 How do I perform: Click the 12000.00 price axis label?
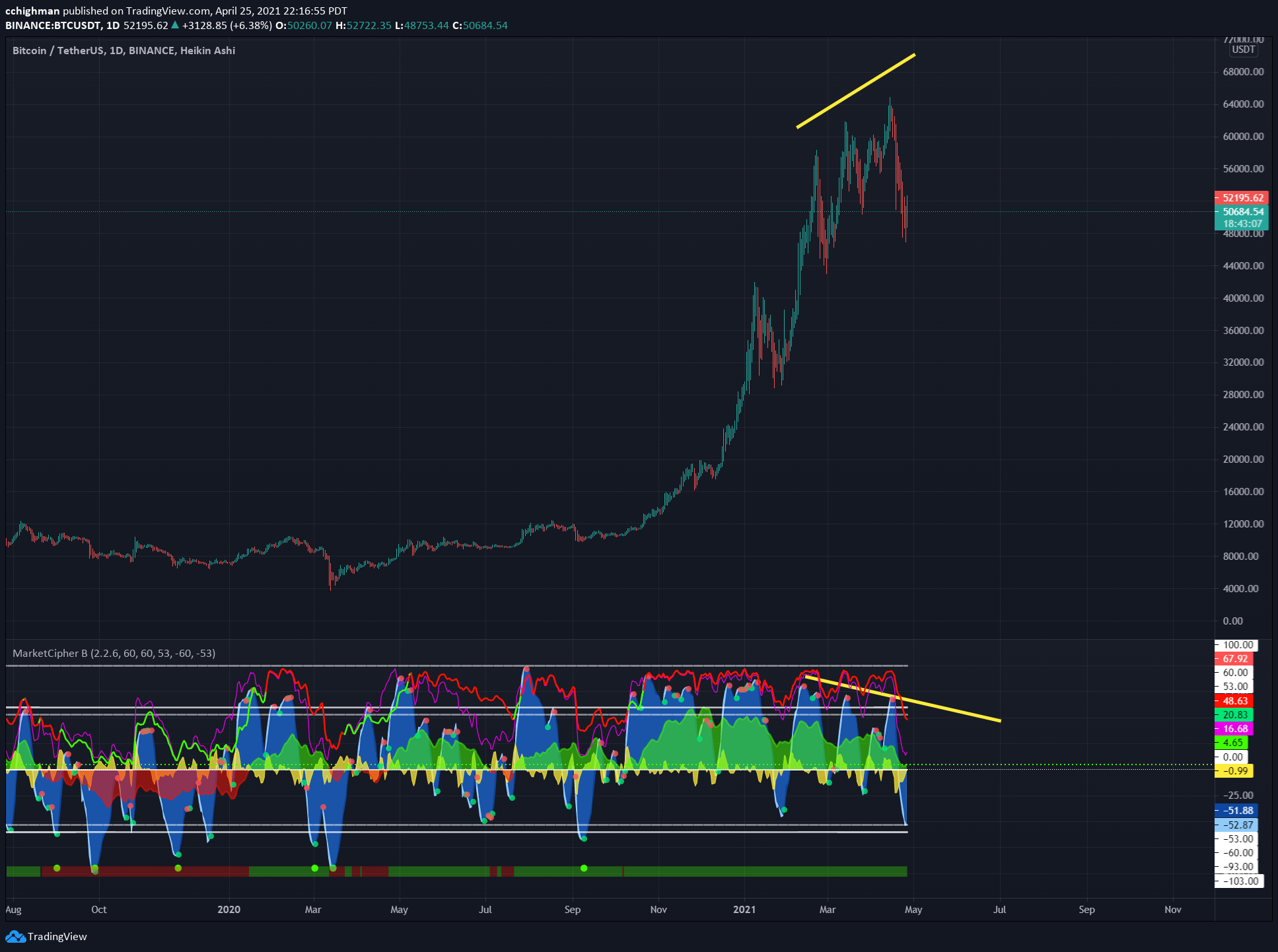click(1243, 524)
